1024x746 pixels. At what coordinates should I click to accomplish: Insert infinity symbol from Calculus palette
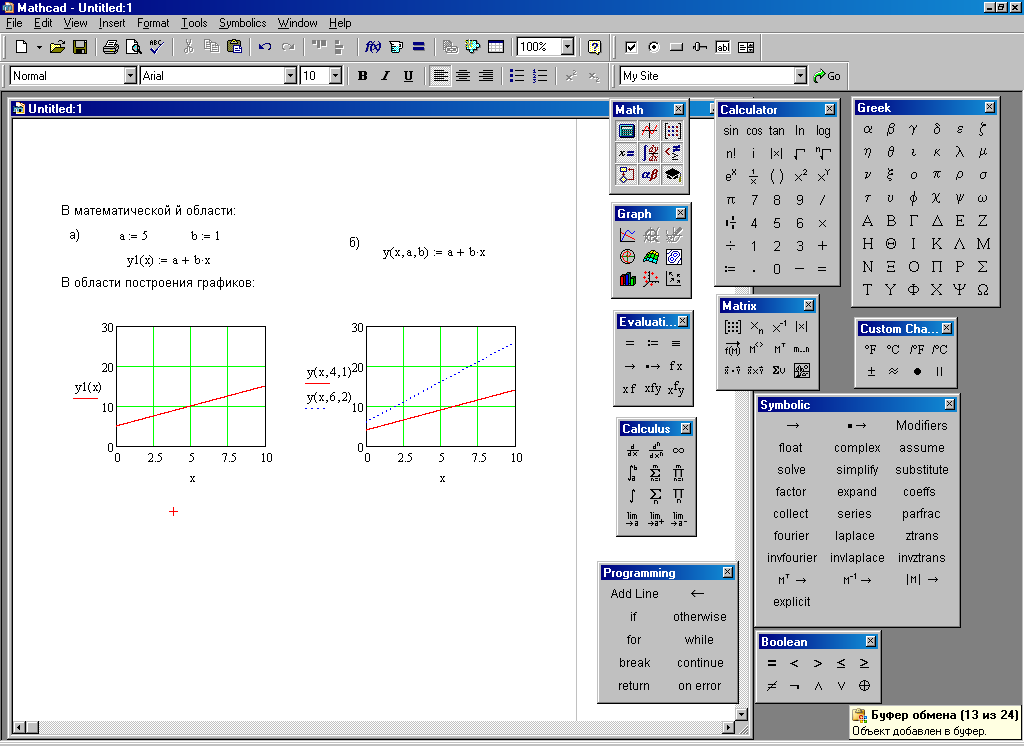point(679,451)
